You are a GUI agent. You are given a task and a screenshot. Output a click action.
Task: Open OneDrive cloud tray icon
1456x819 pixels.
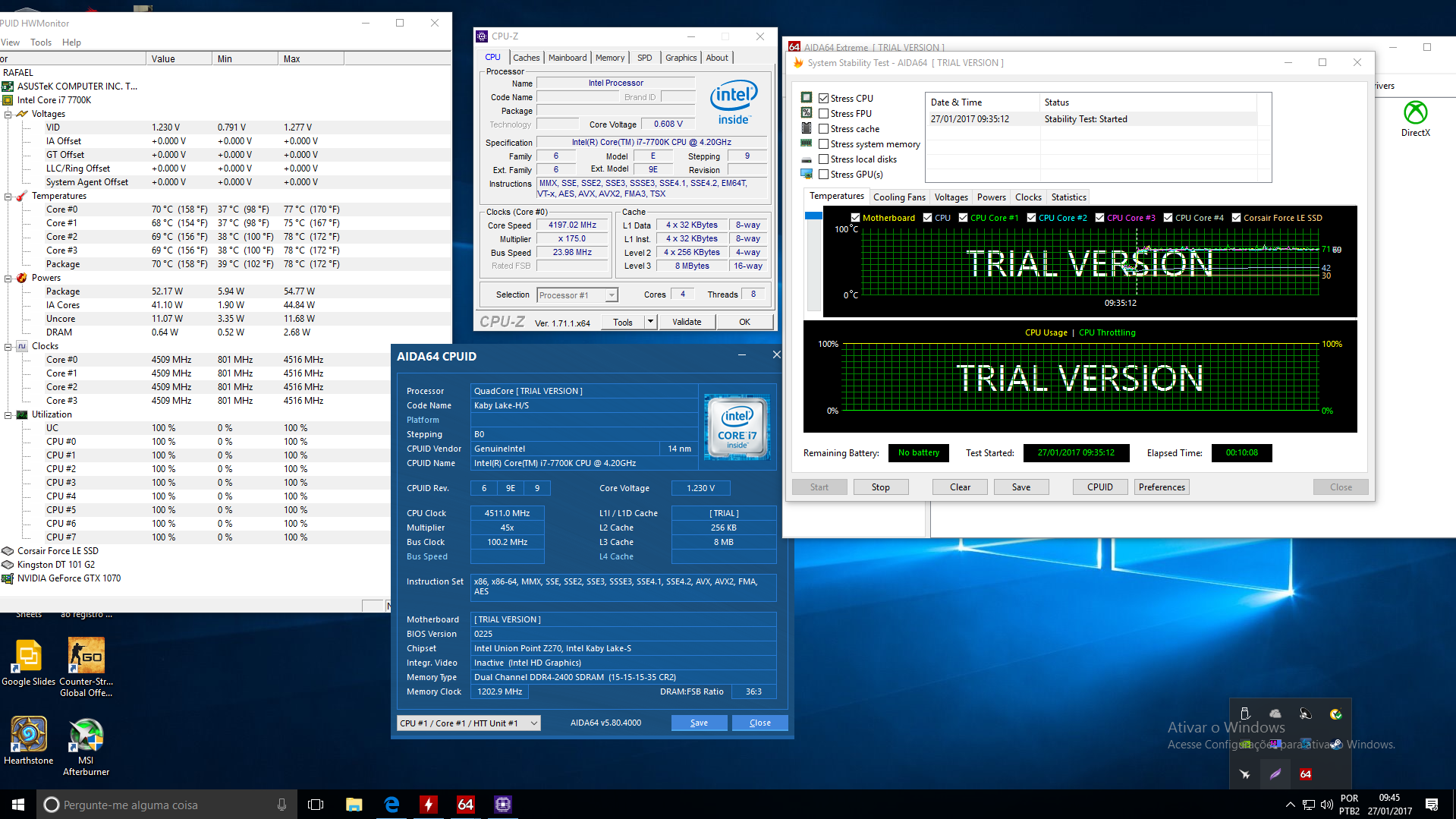[1275, 713]
